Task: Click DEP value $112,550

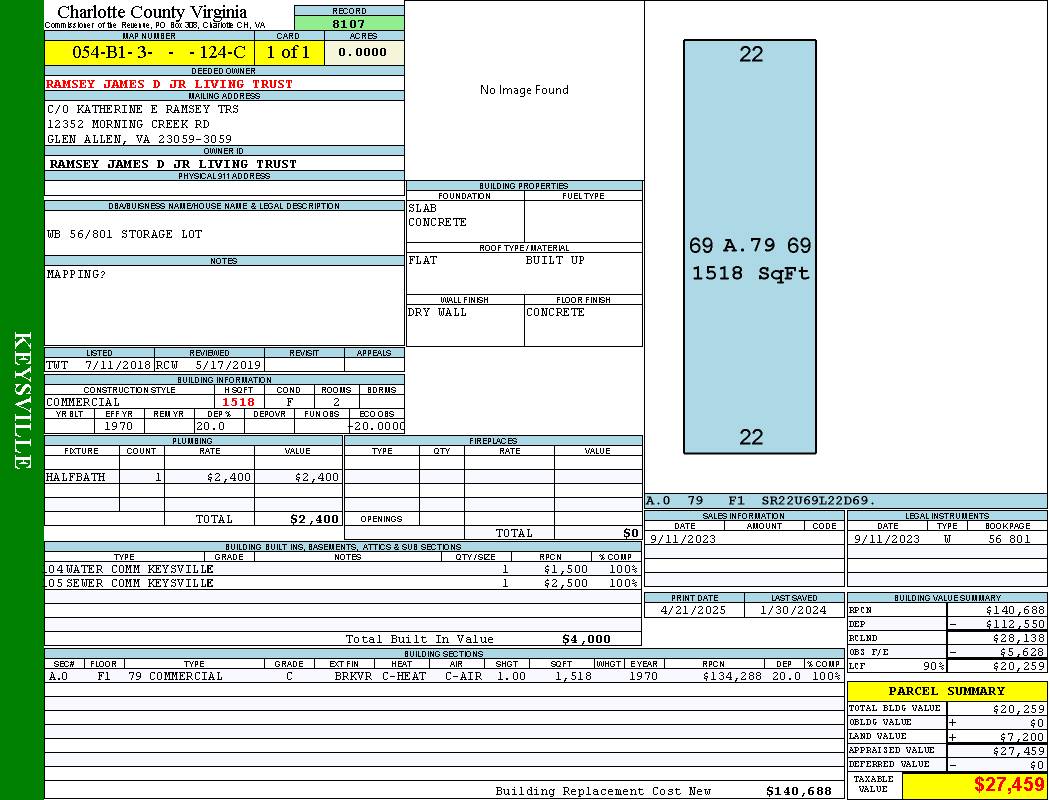Action: 1015,624
